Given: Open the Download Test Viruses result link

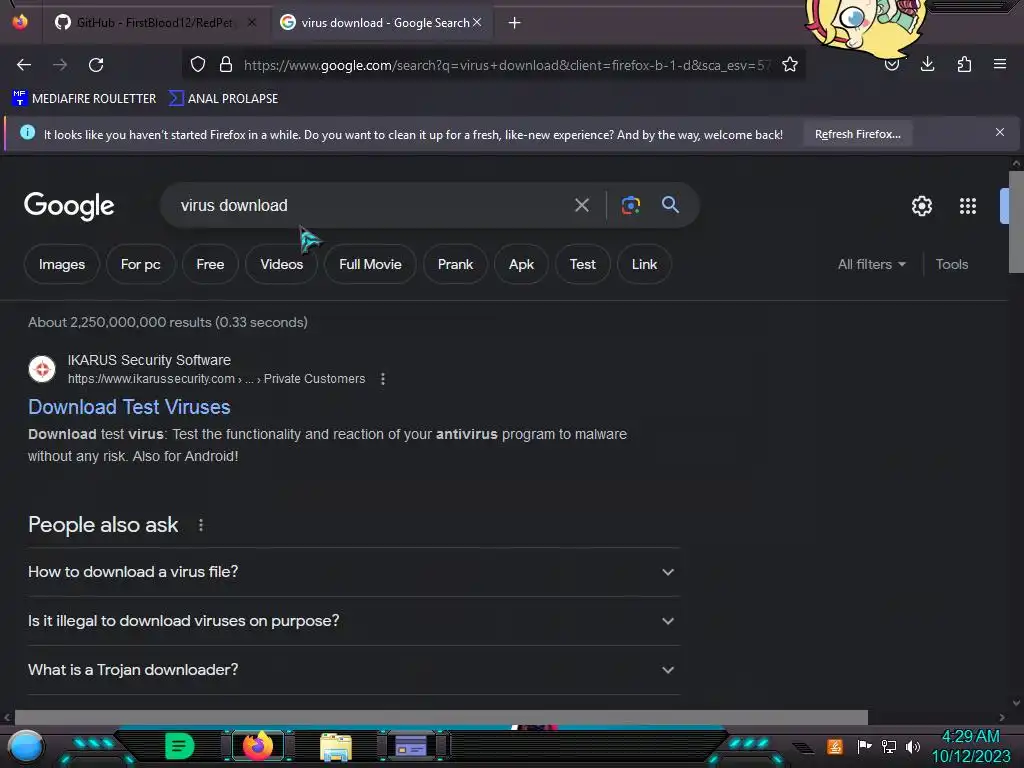Looking at the screenshot, I should 129,407.
